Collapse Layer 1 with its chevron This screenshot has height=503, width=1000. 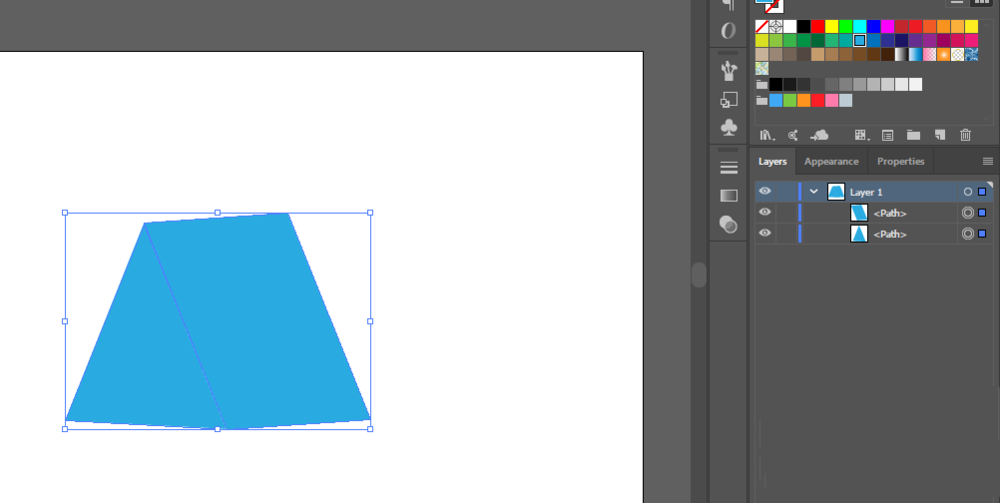814,191
